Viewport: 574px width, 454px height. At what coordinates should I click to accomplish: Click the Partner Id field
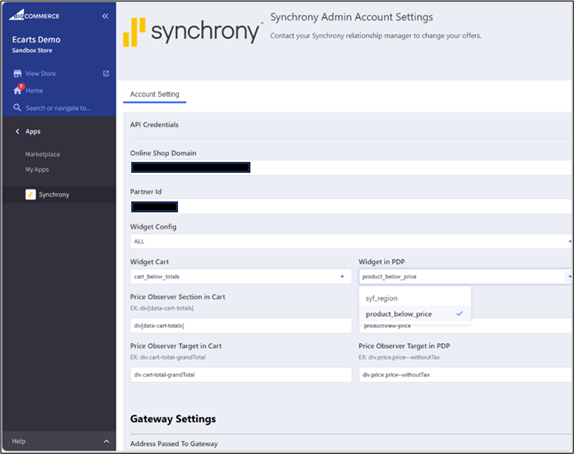coord(351,206)
